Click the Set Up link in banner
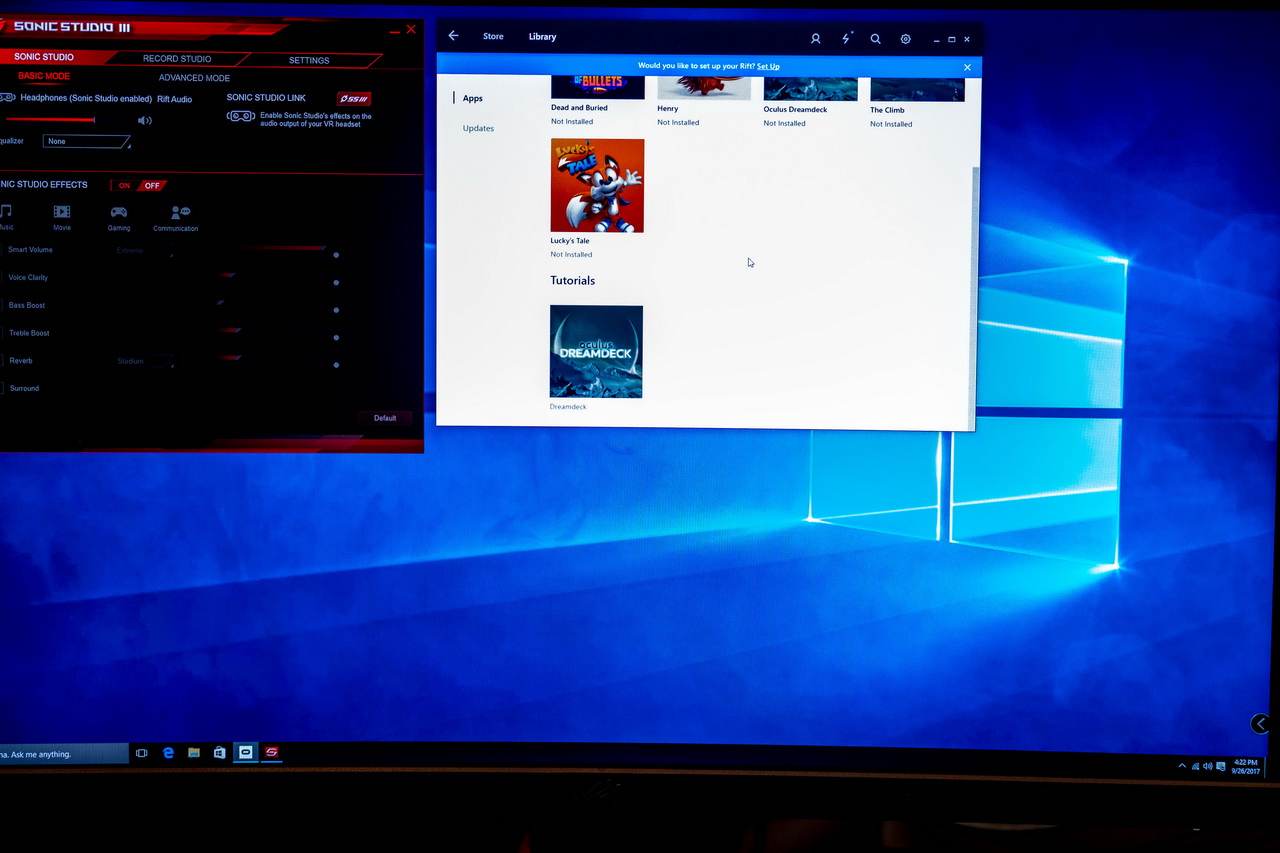 click(768, 67)
